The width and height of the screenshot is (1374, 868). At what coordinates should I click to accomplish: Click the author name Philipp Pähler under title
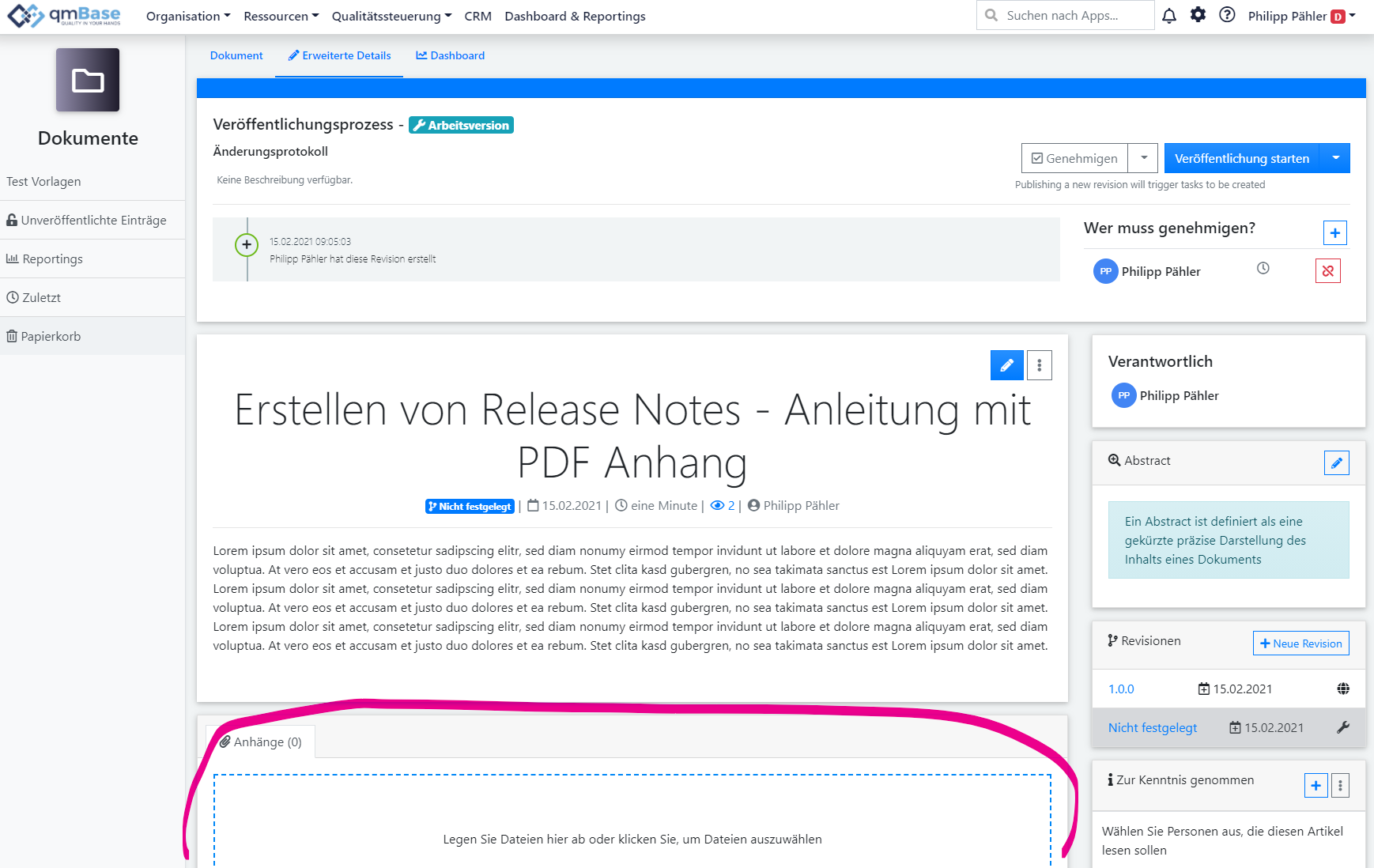pos(802,506)
